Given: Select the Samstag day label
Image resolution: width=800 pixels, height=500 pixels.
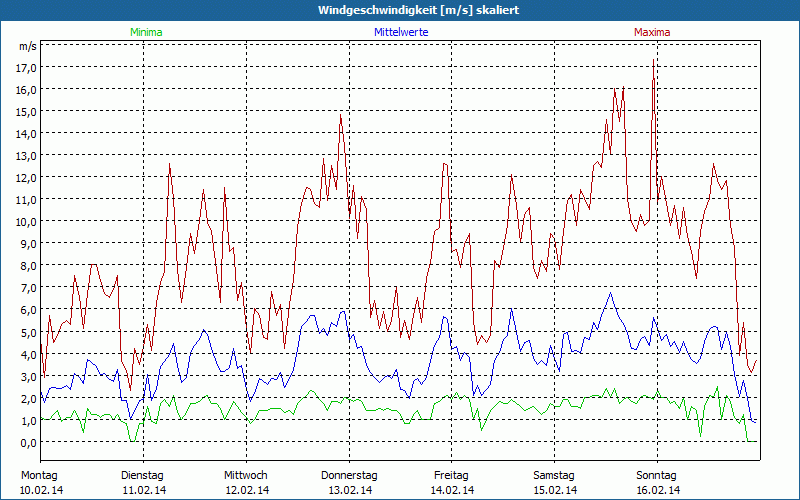Looking at the screenshot, I should point(554,475).
